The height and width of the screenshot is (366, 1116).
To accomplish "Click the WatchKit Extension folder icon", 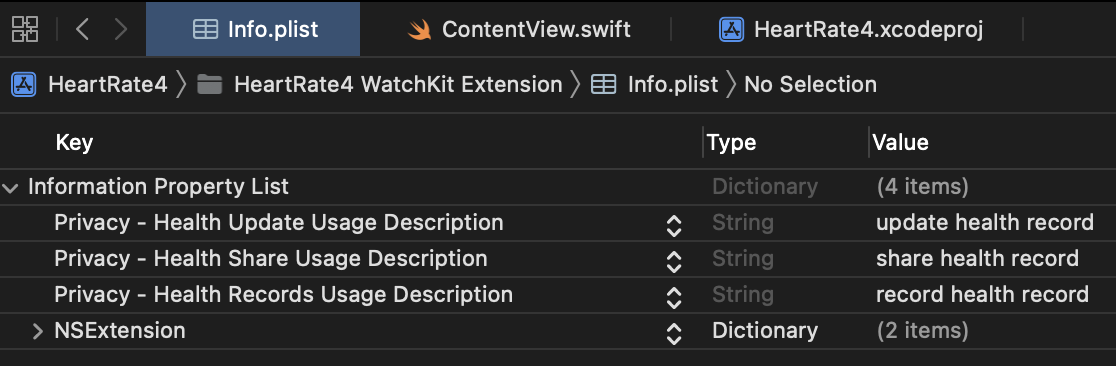I will pos(209,85).
